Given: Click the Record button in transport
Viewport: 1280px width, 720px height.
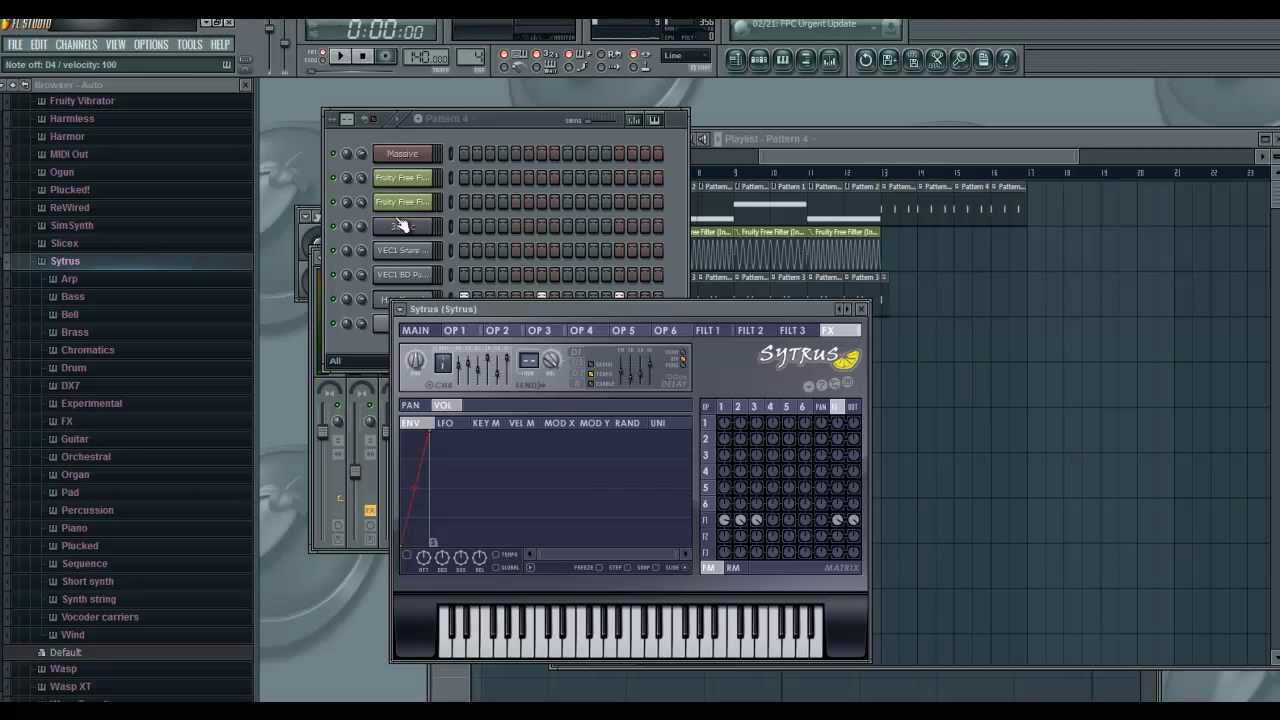Looking at the screenshot, I should [385, 57].
